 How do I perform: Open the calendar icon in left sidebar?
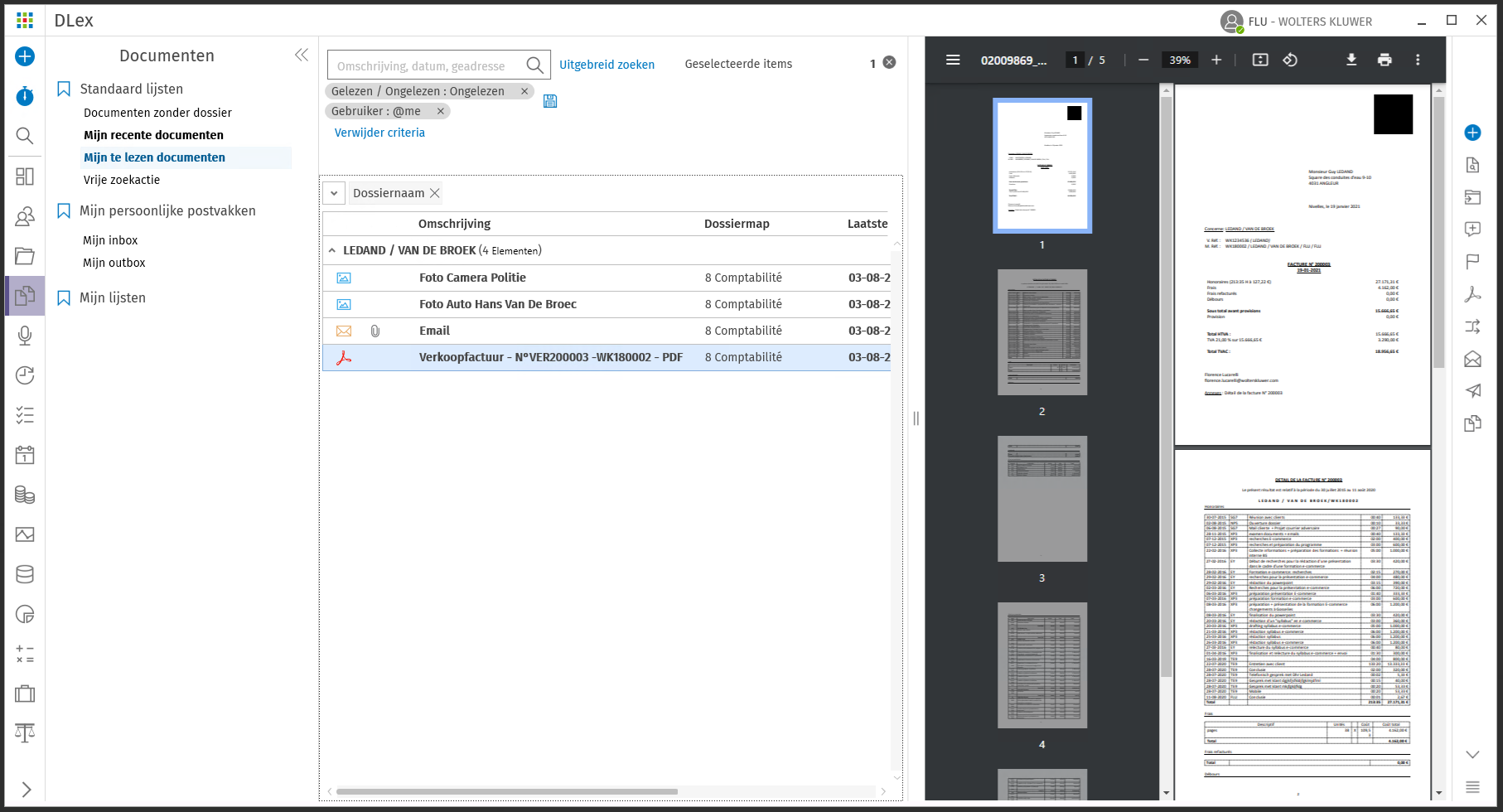[x=25, y=455]
